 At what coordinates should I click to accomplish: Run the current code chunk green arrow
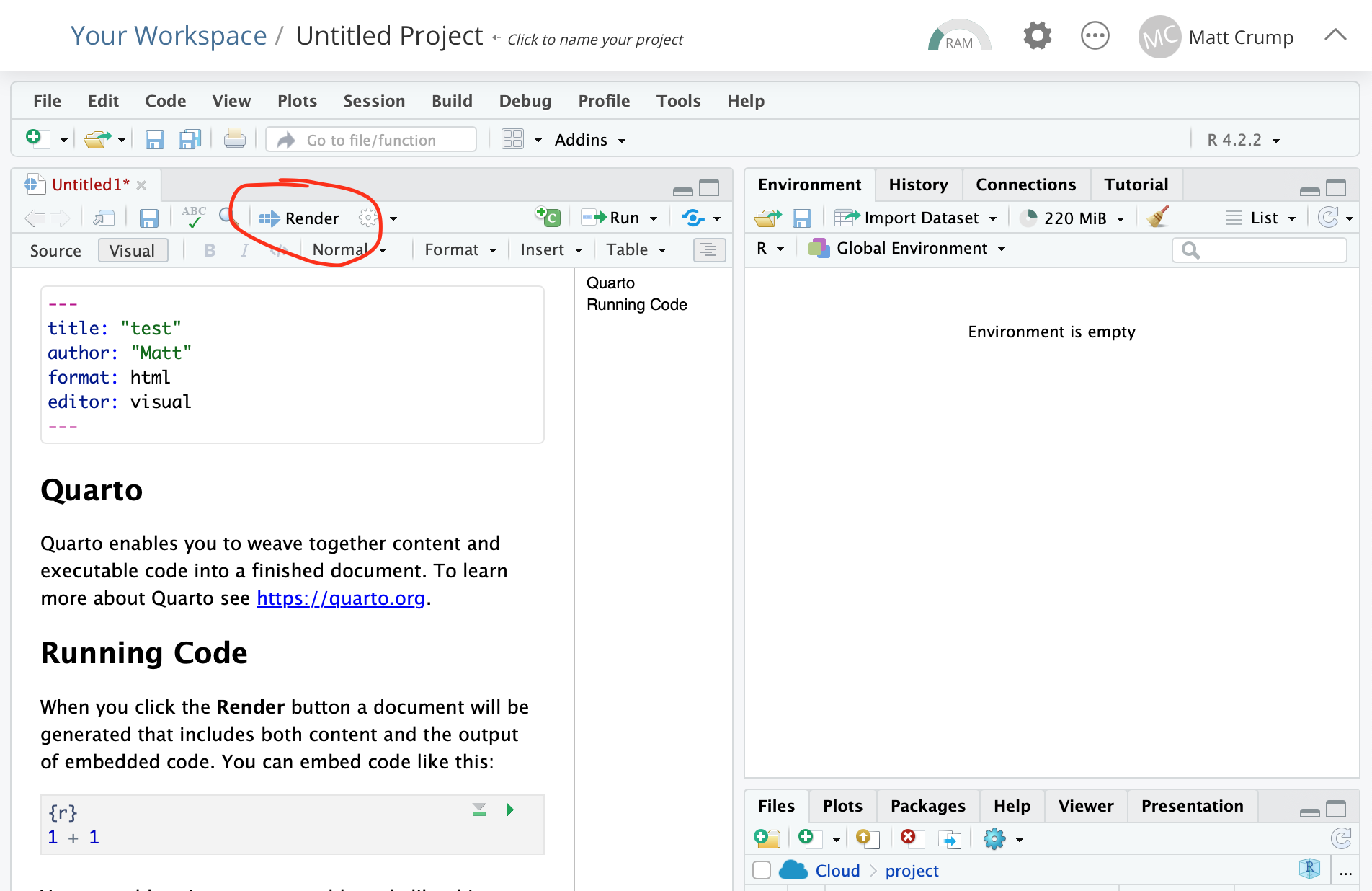coord(510,810)
